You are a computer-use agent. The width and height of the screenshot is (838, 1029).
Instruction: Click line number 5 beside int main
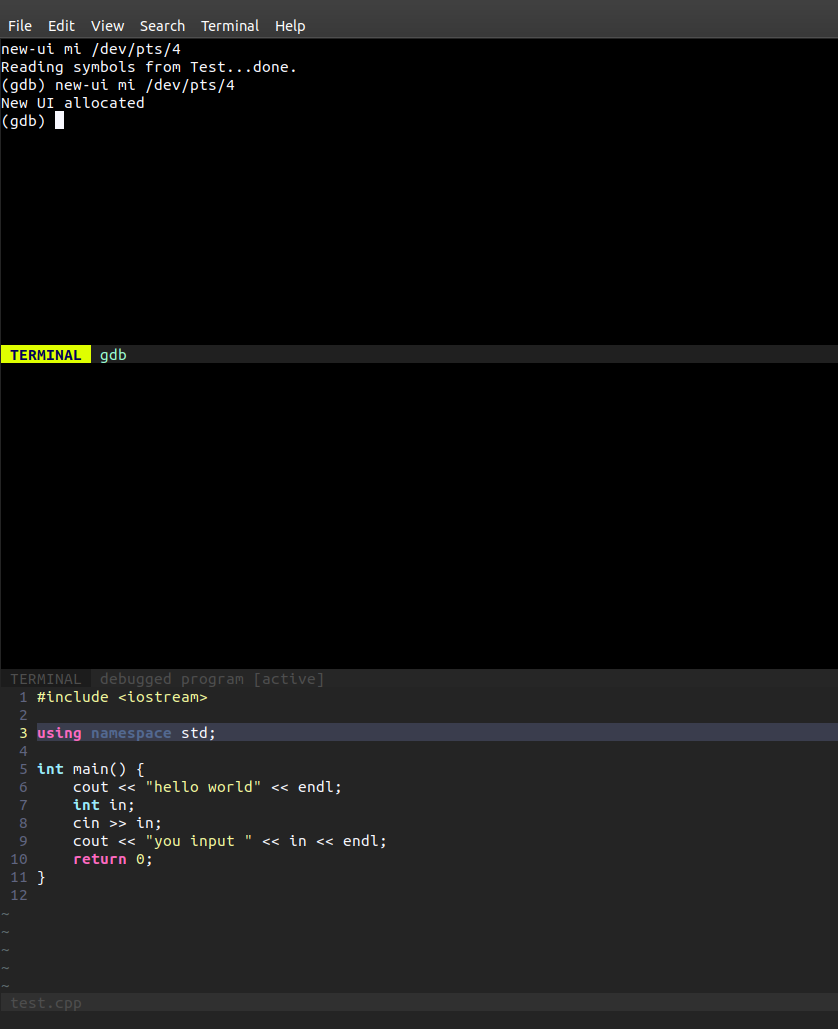pos(22,769)
